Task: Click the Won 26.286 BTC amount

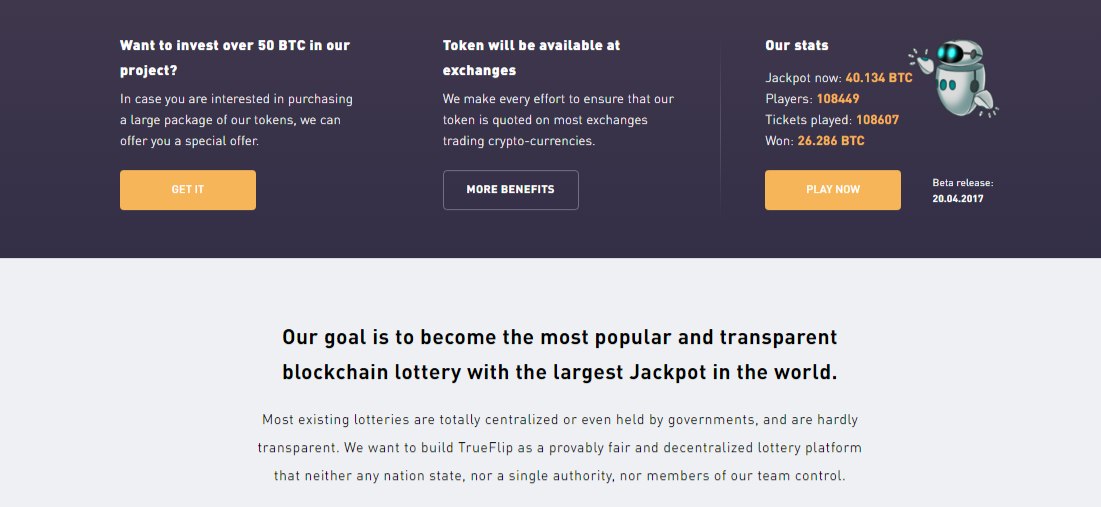Action: click(831, 141)
